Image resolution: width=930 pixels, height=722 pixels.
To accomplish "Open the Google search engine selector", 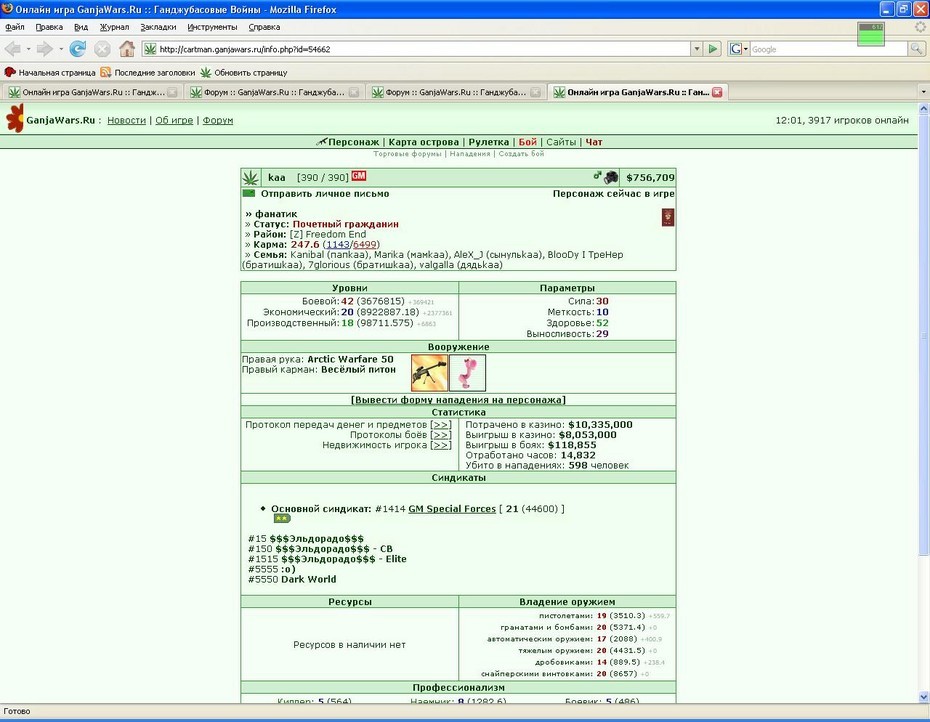I will click(738, 49).
